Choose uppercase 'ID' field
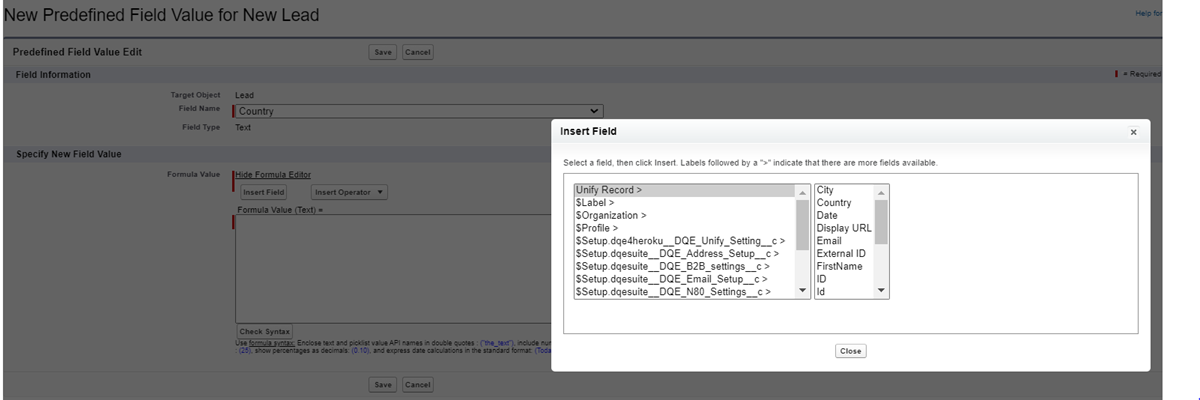The width and height of the screenshot is (1200, 400). pos(844,279)
